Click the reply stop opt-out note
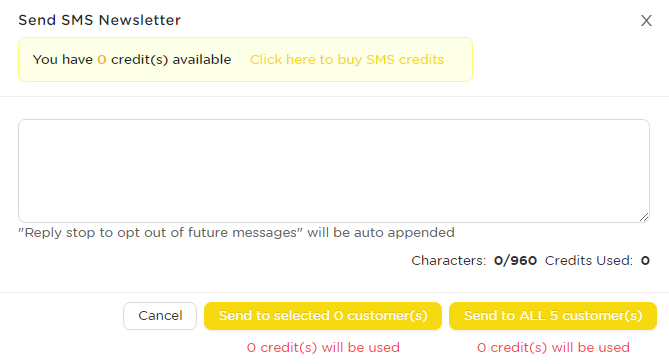Viewport: 669px width, 364px height. click(236, 233)
